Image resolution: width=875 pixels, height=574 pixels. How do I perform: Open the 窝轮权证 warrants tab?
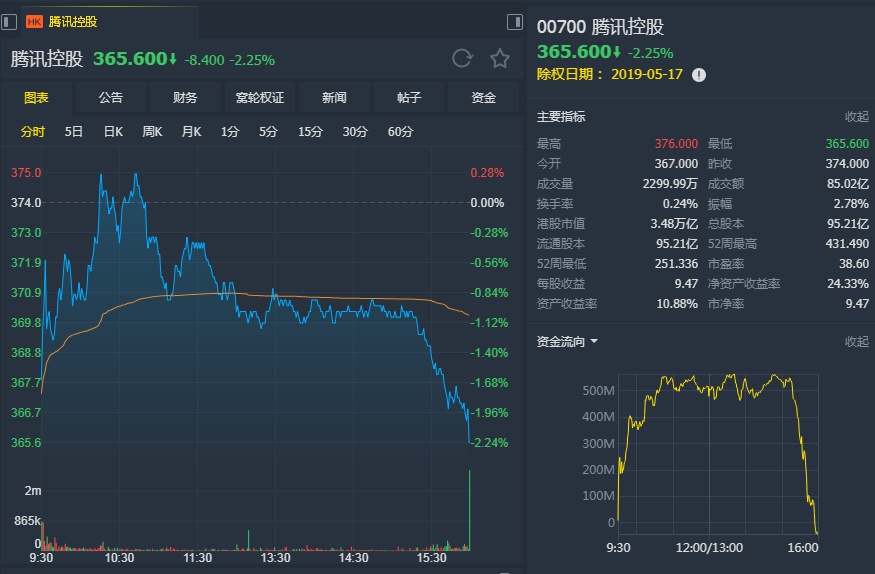(259, 98)
